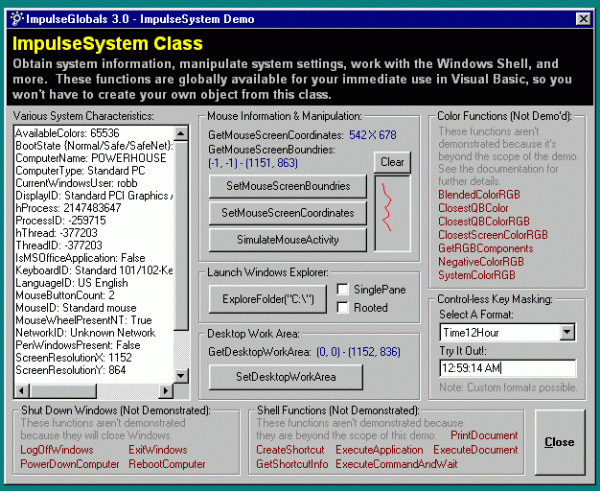Viewport: 600px width, 491px height.
Task: Click the BlendedColorRGB function name
Action: pos(479,194)
